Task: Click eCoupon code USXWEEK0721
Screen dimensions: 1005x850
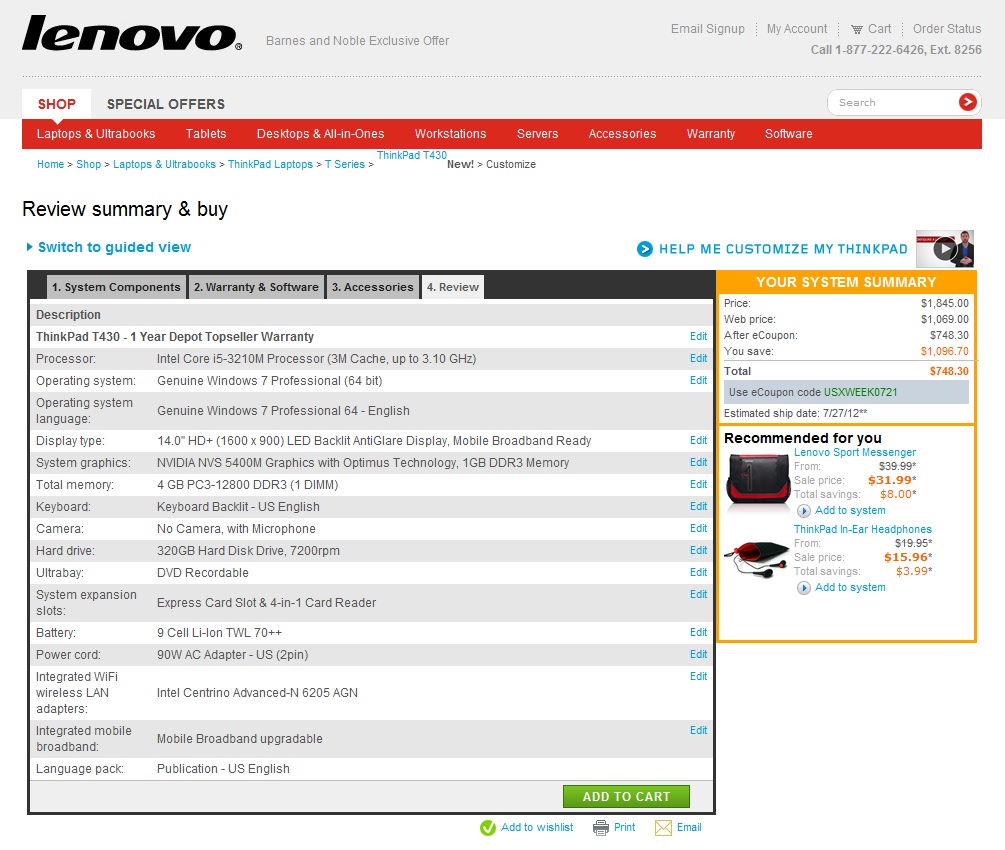Action: (861, 392)
